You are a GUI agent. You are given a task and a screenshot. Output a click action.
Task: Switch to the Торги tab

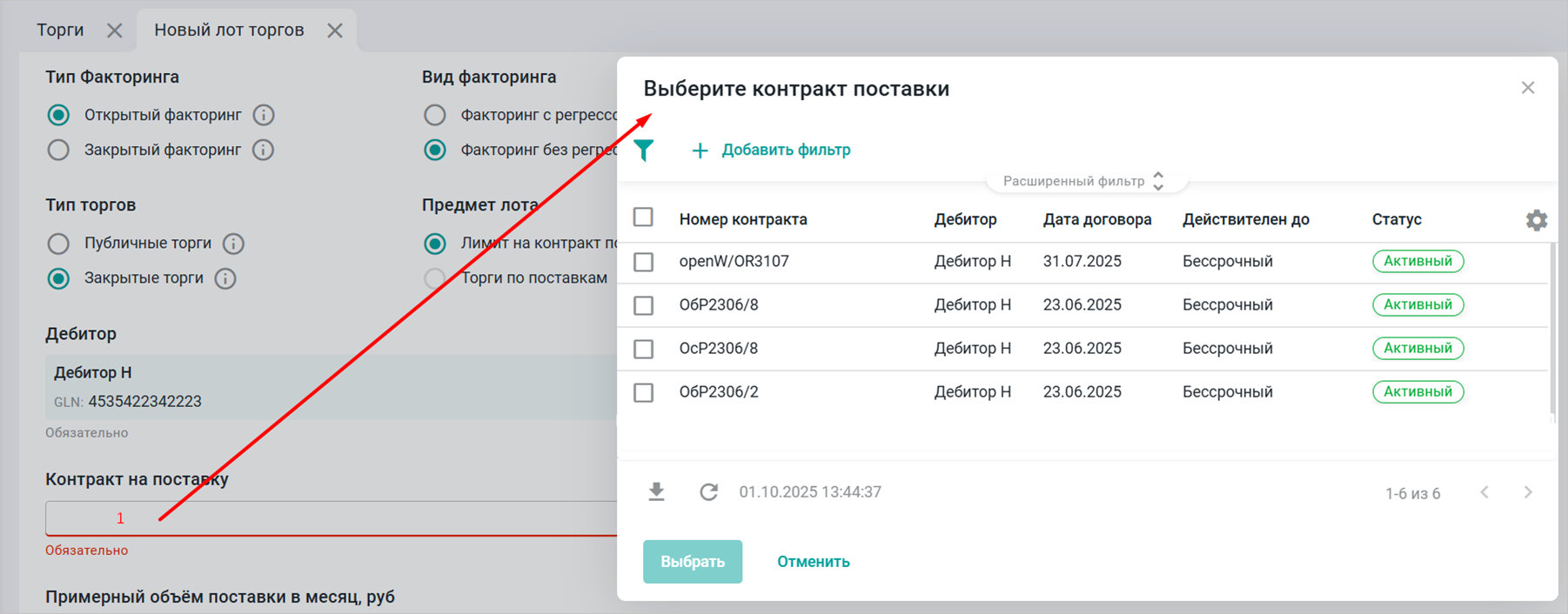(60, 30)
